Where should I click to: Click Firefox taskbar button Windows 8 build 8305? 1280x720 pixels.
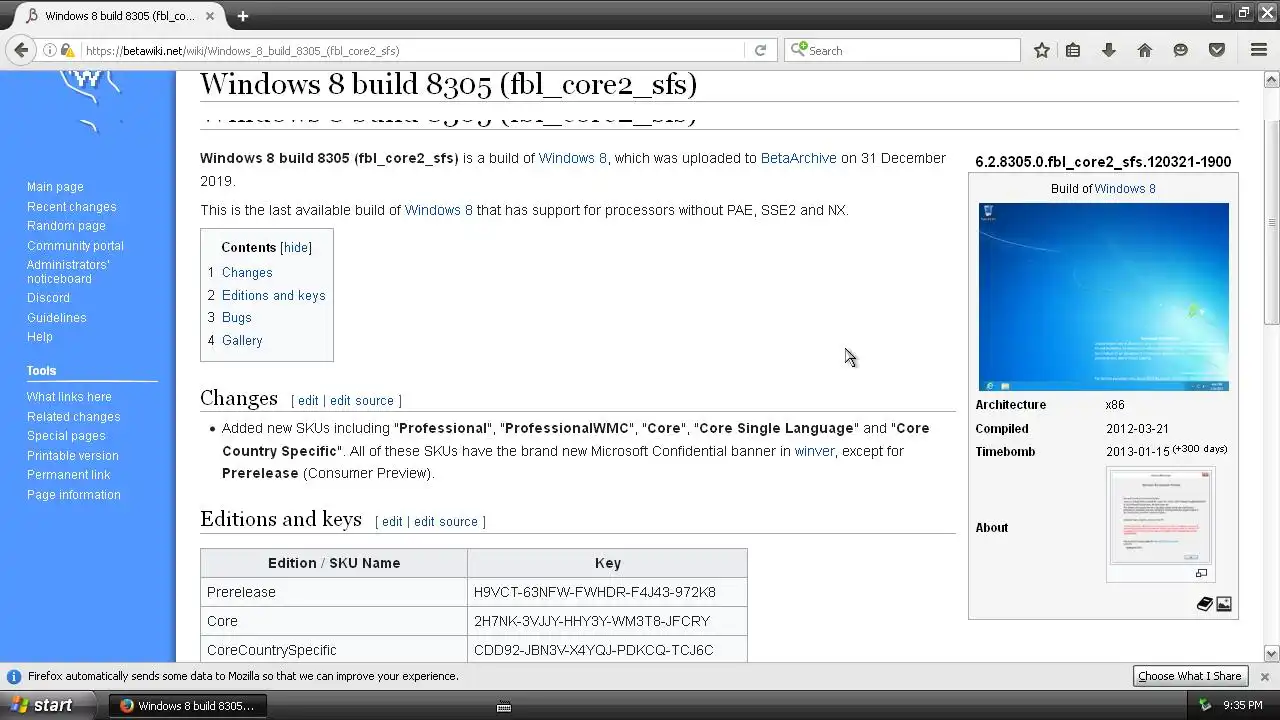tap(188, 705)
